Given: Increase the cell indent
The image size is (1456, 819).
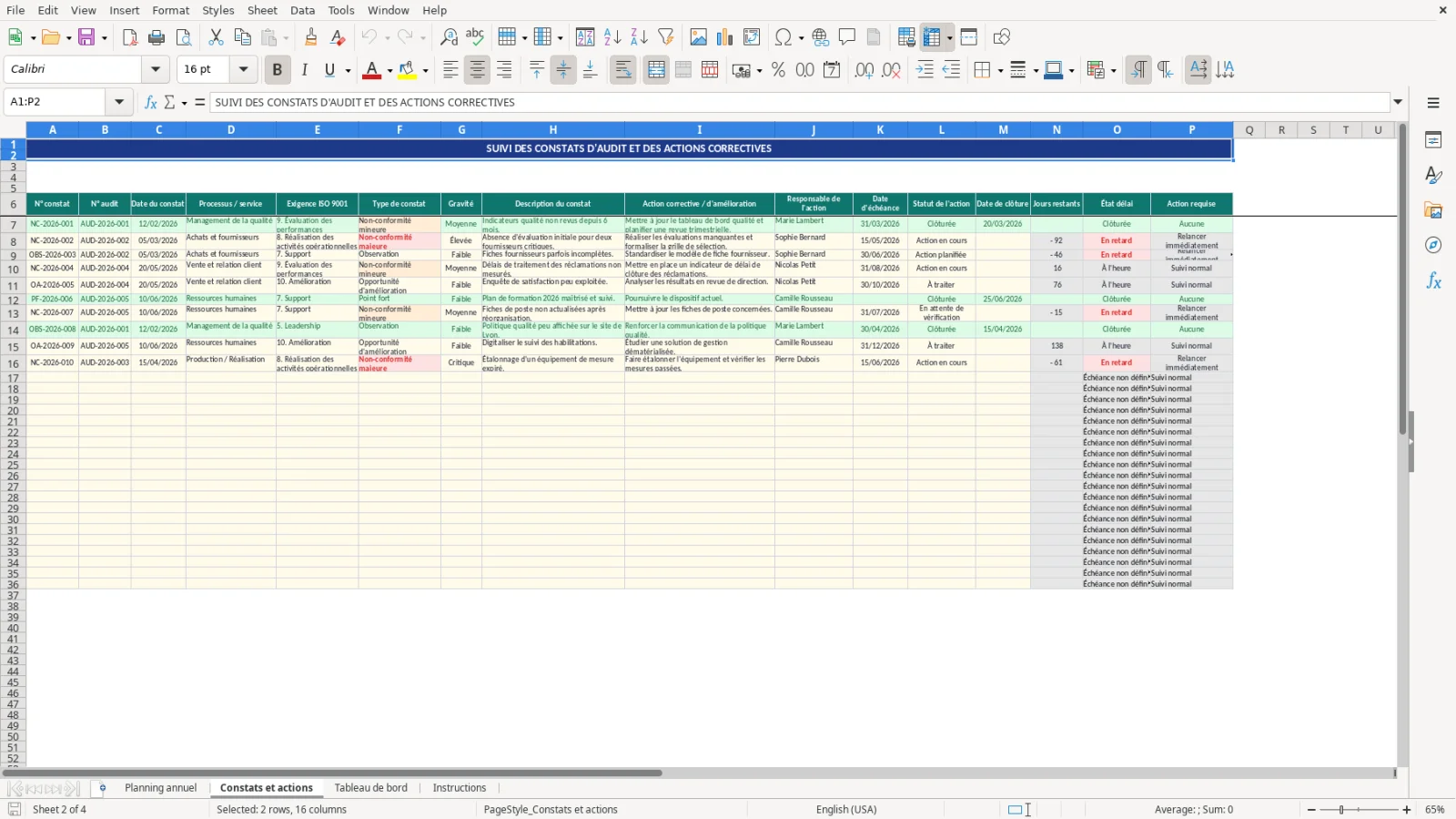Looking at the screenshot, I should [x=925, y=70].
